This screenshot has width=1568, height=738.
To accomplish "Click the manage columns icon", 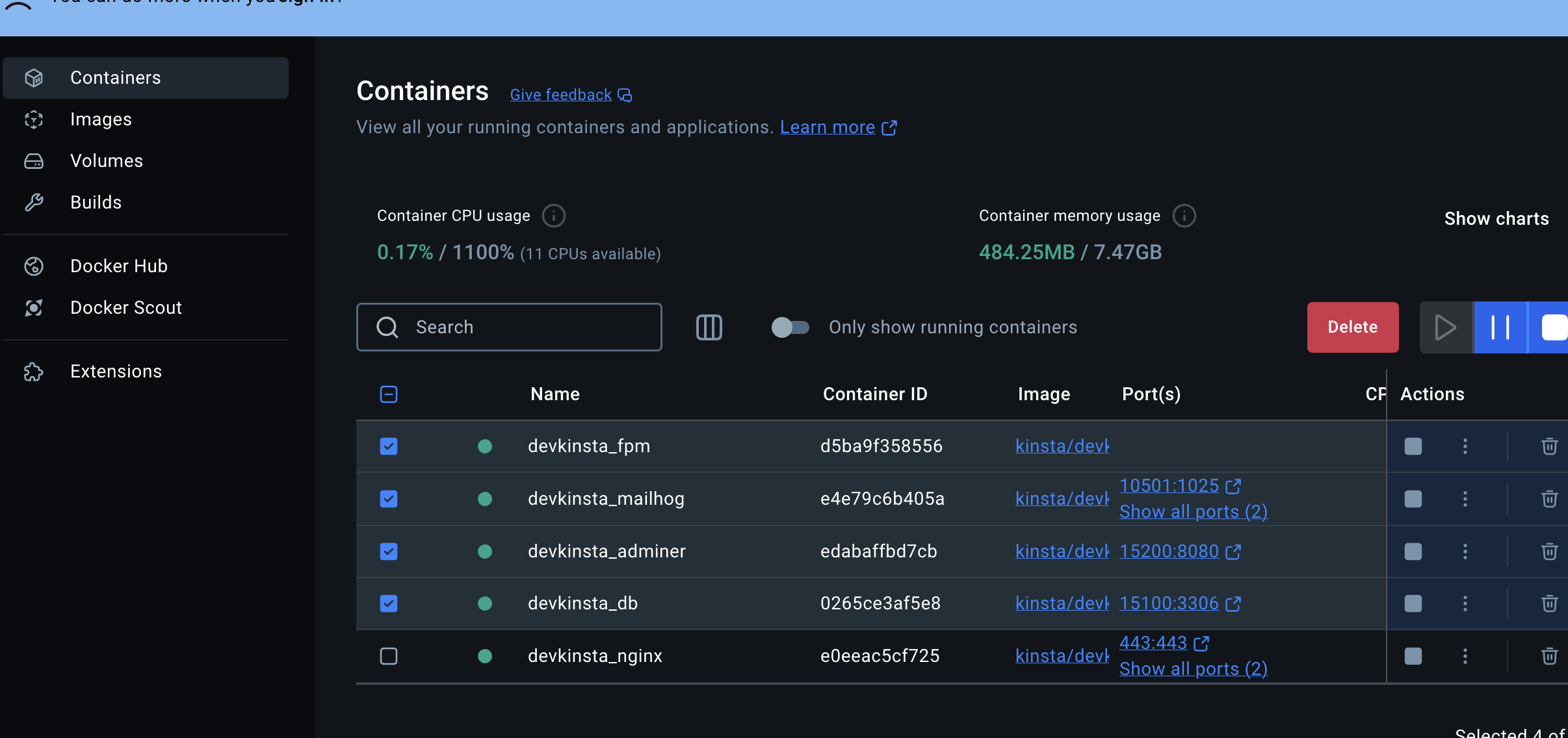I will (709, 327).
